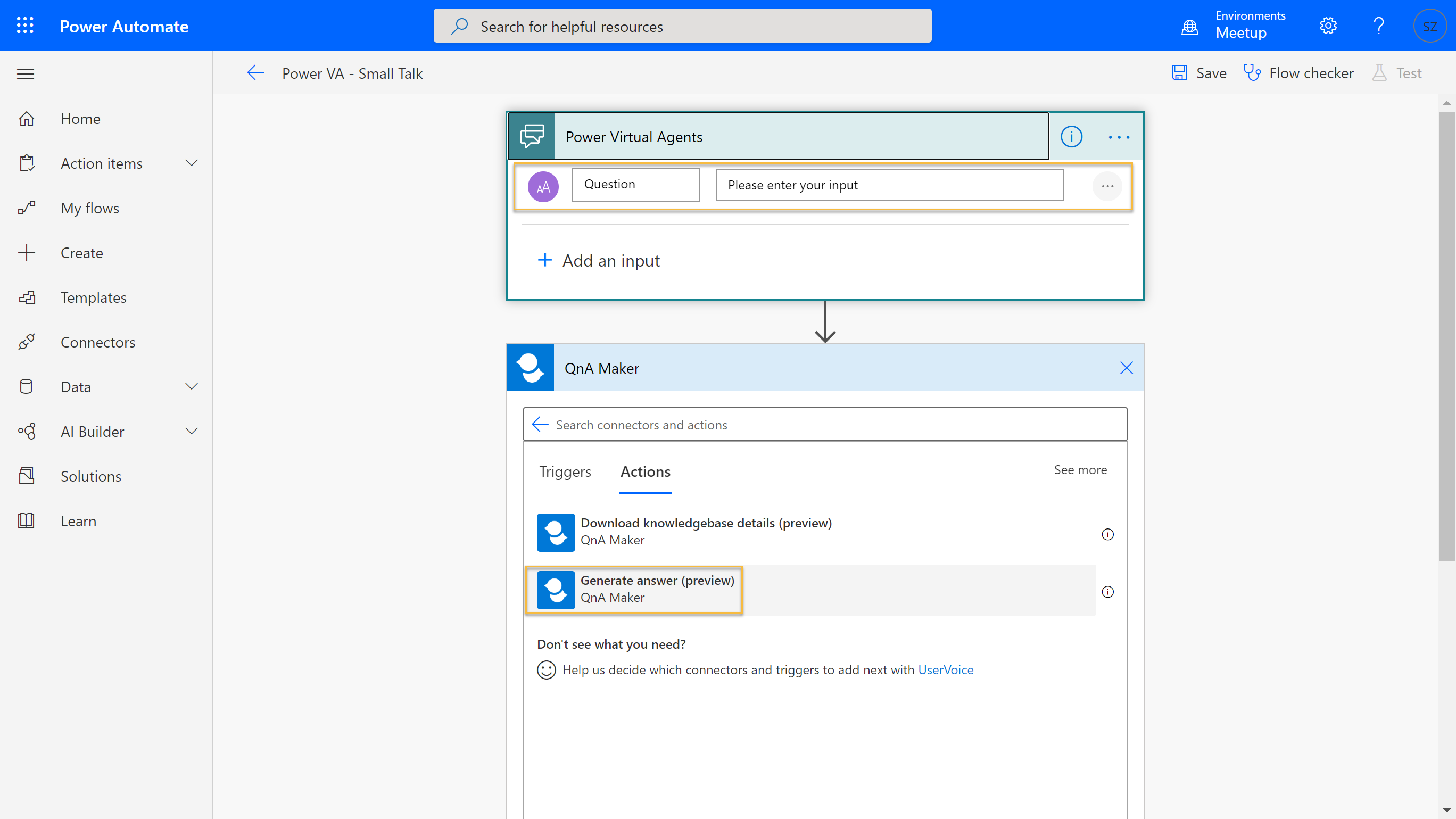
Task: Click the purple text input type icon
Action: 543,187
